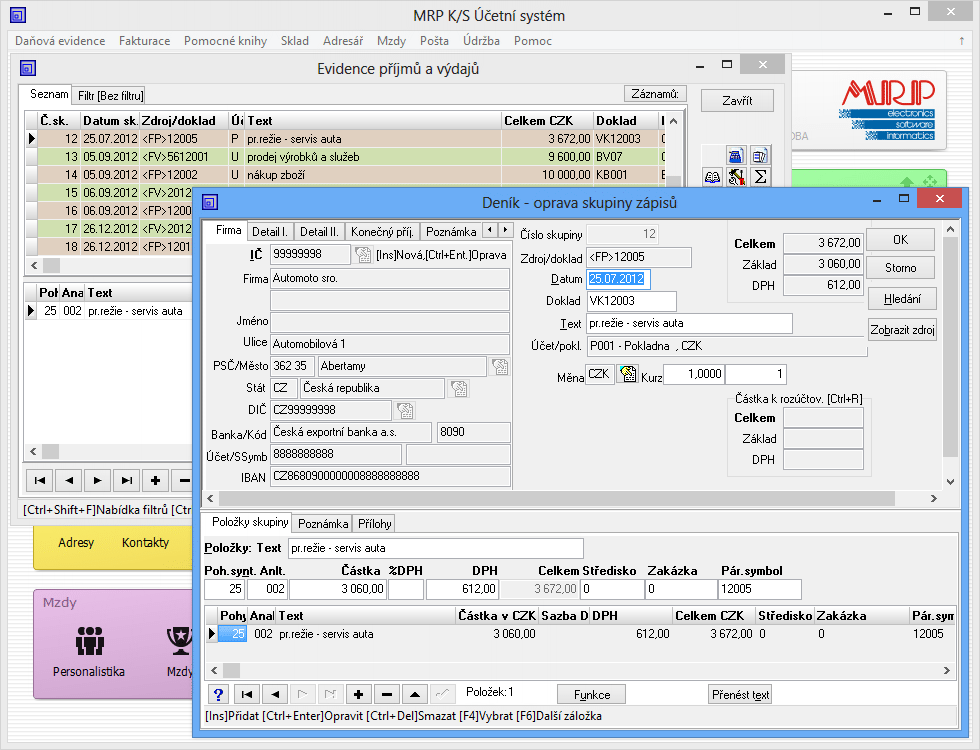Click the IČ company lookup icon
The height and width of the screenshot is (750, 980).
362,255
